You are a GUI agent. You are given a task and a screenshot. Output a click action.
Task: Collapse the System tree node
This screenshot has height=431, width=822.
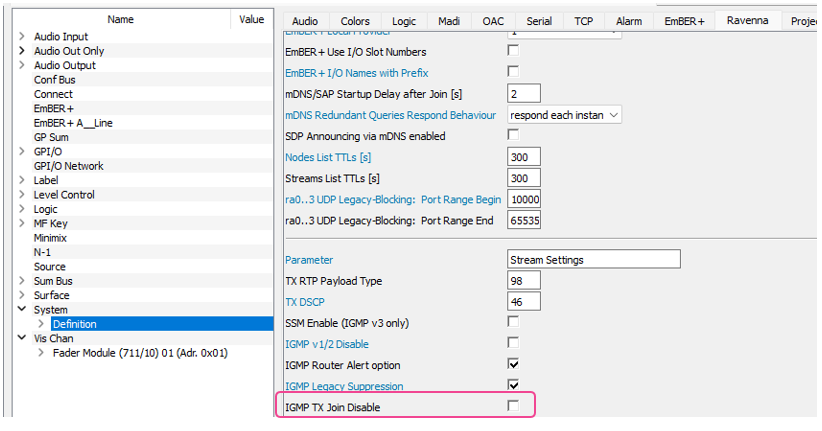coord(22,310)
